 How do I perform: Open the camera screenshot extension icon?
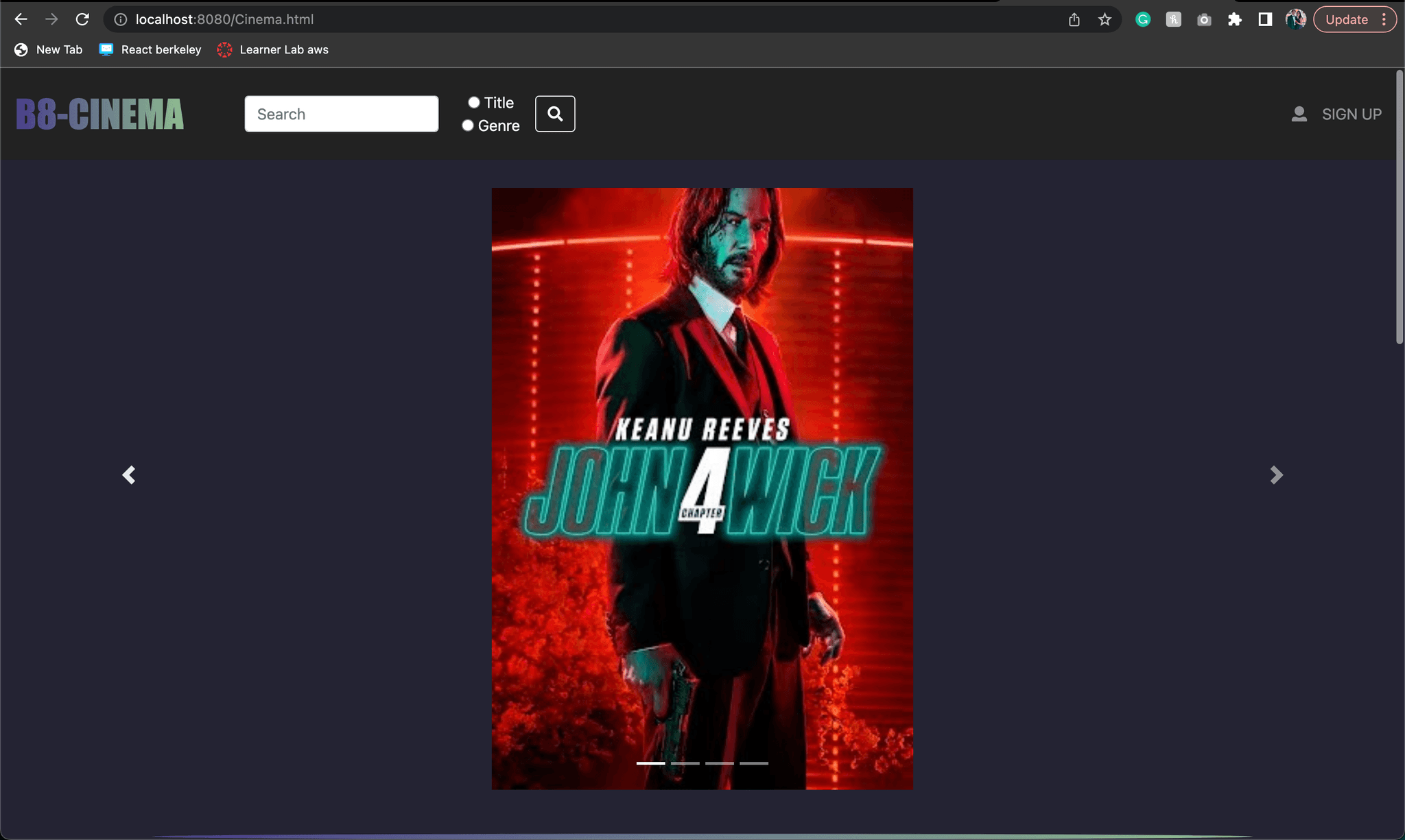[1204, 19]
